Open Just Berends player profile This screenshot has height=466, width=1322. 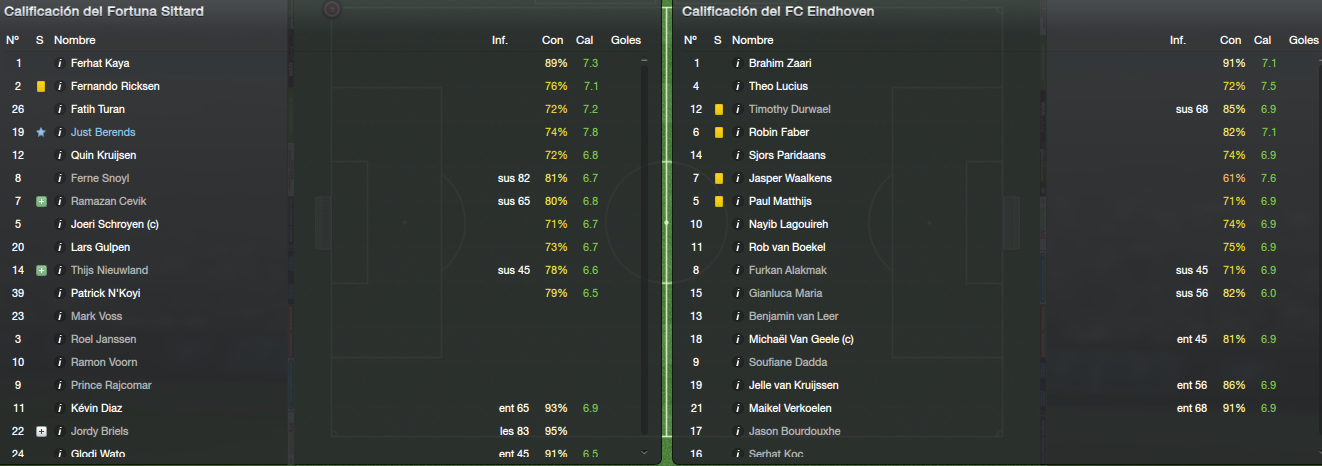[x=103, y=132]
